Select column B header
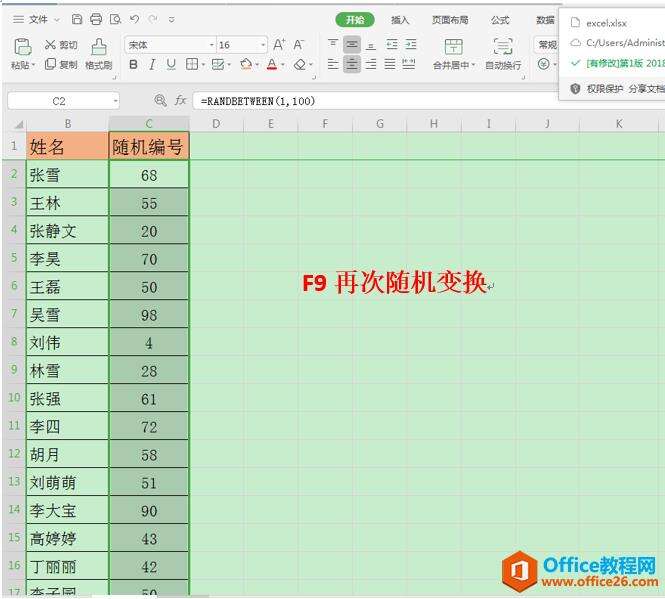The image size is (665, 599). [x=67, y=124]
